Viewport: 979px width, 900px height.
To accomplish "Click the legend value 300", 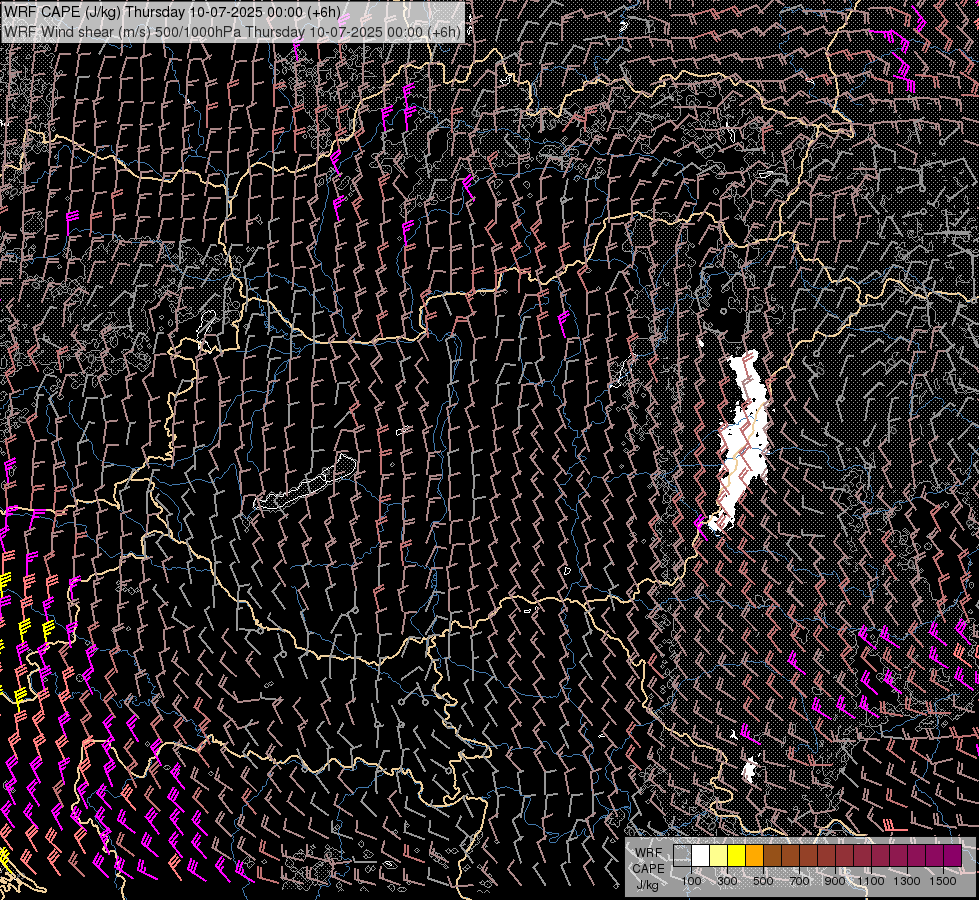I will pos(727,881).
